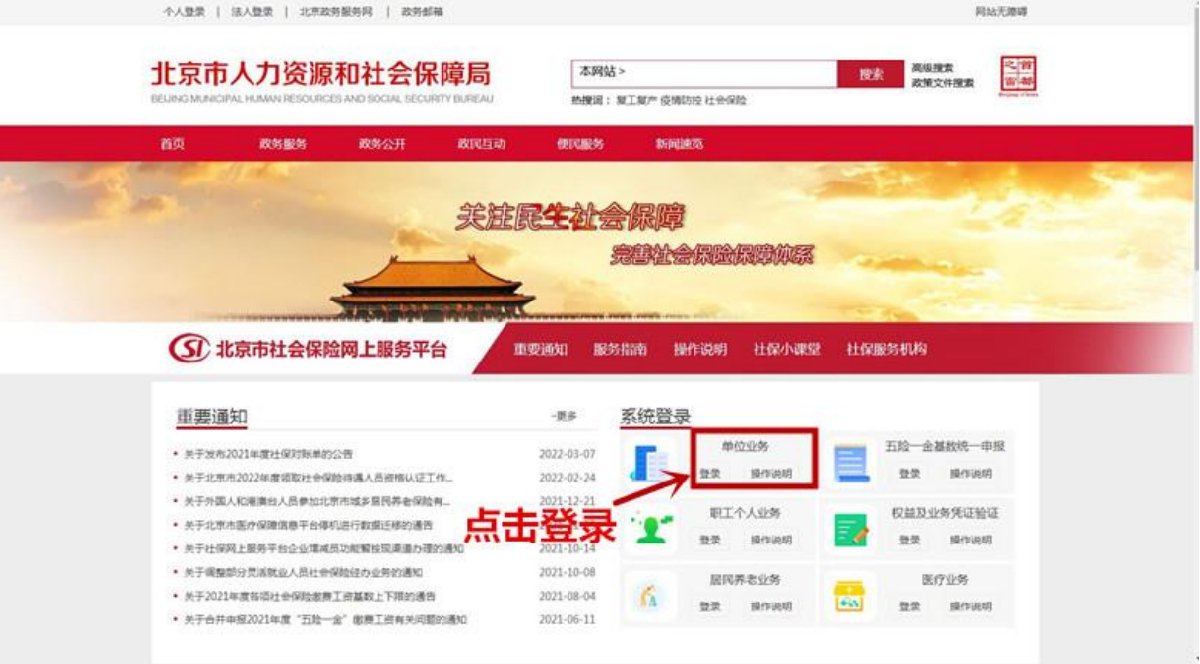Click inside the site search input field

[x=703, y=74]
